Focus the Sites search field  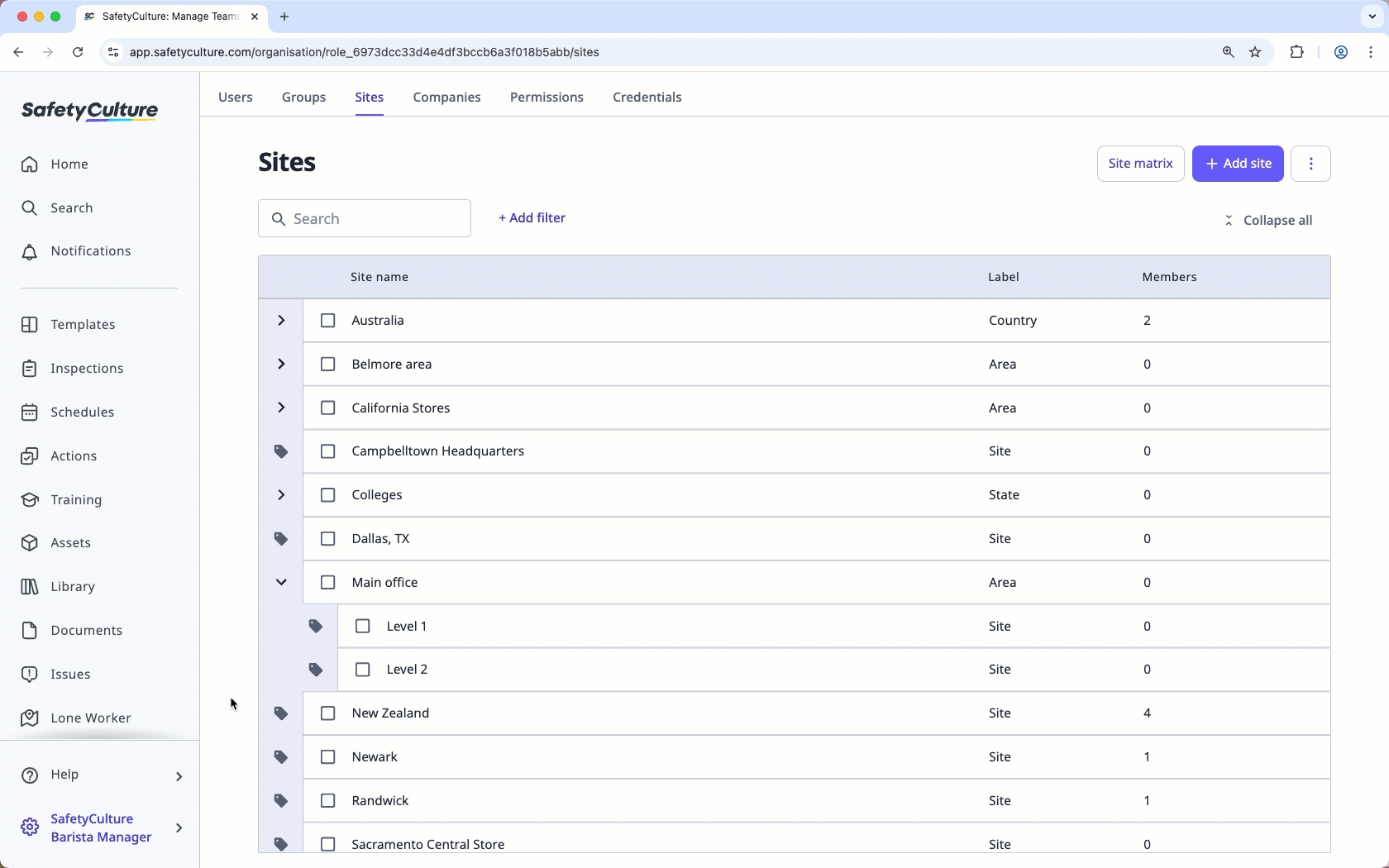point(365,218)
